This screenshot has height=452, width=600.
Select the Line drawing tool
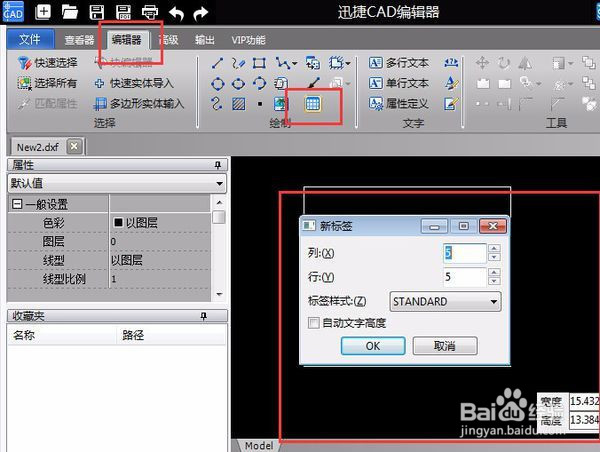[x=217, y=63]
